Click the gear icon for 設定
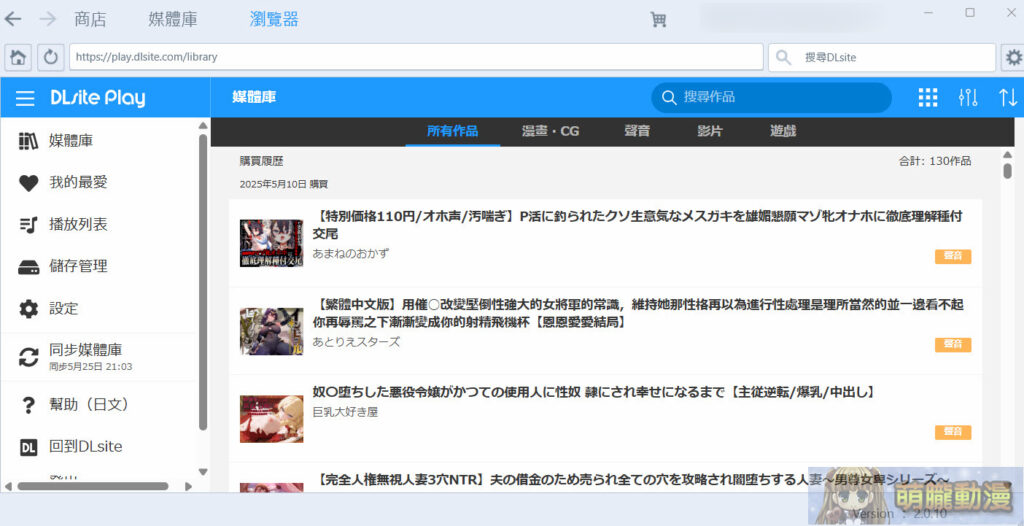1024x526 pixels. (28, 309)
